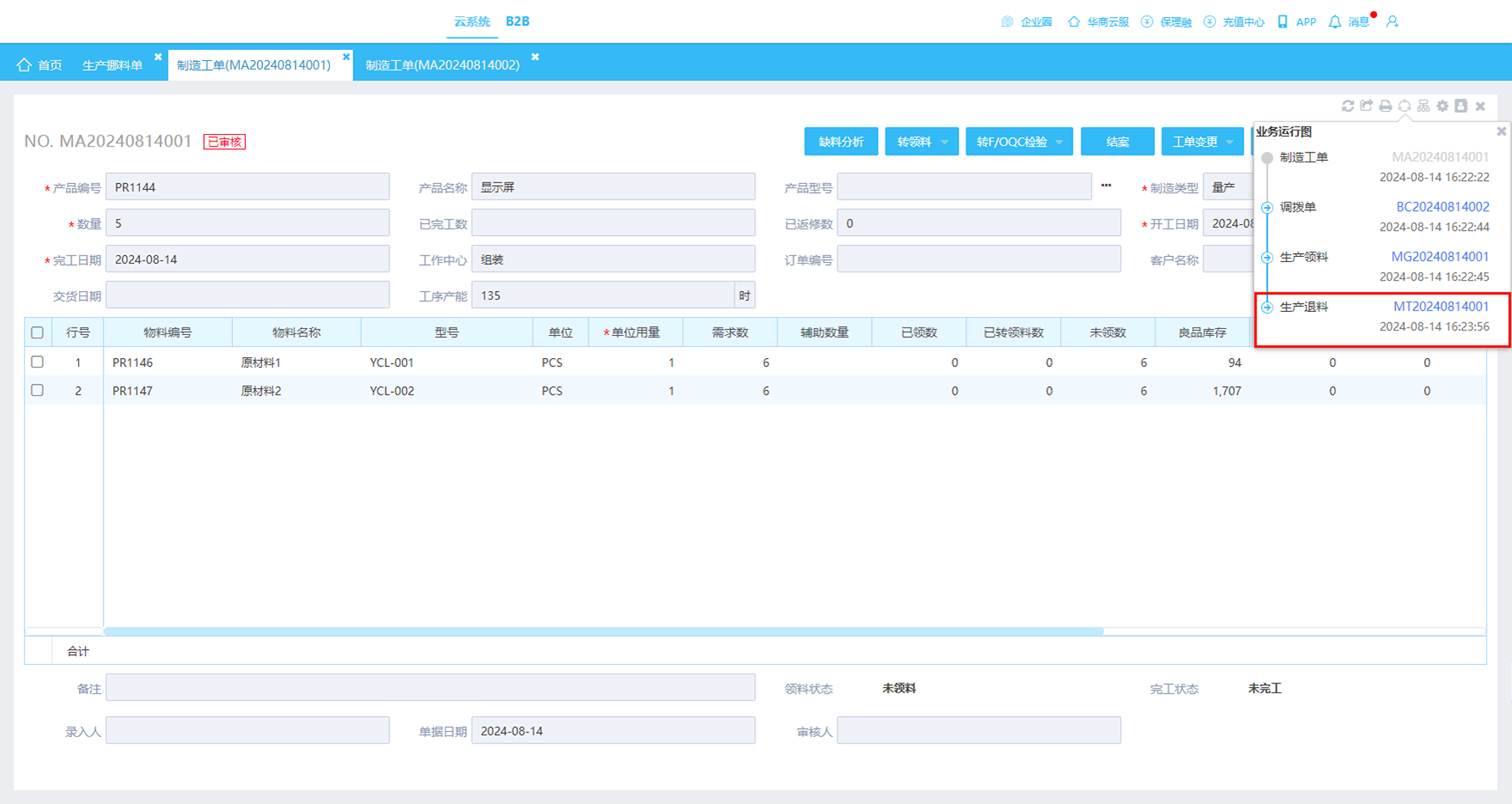Click the 工序产能 field showing 135
1512x804 pixels.
click(603, 296)
